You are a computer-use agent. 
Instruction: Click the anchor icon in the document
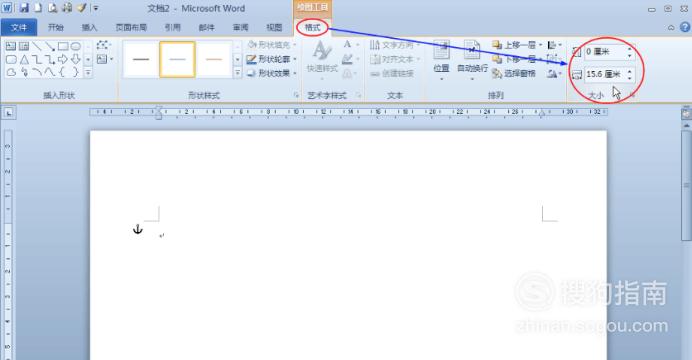tap(138, 229)
